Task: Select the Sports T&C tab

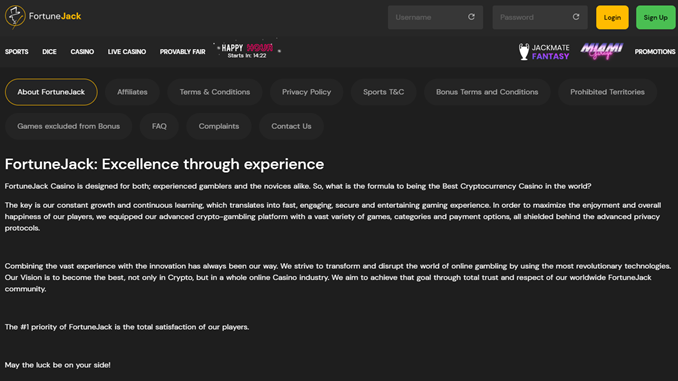Action: click(x=384, y=92)
